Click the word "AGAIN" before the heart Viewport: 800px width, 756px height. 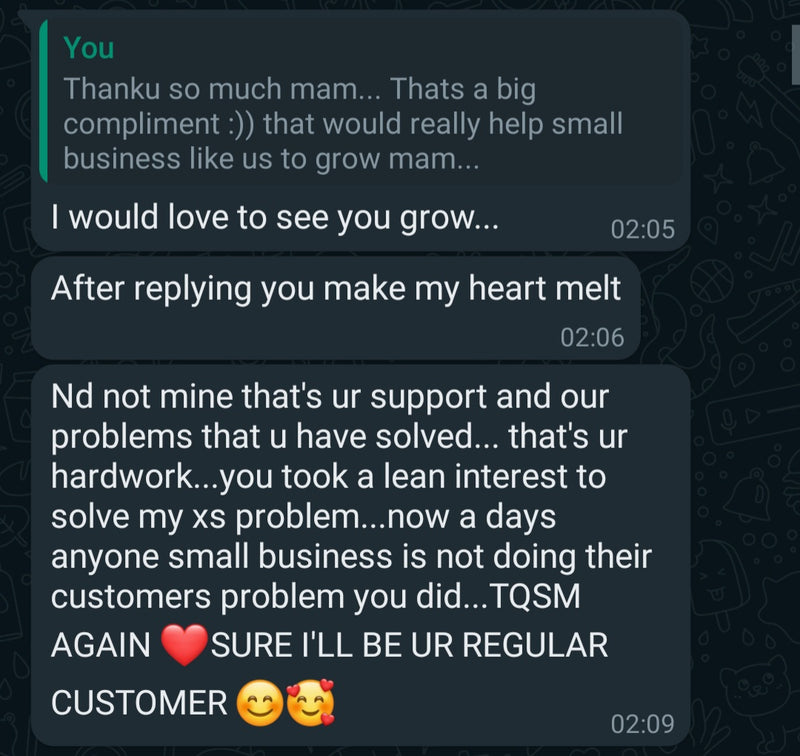click(x=101, y=646)
